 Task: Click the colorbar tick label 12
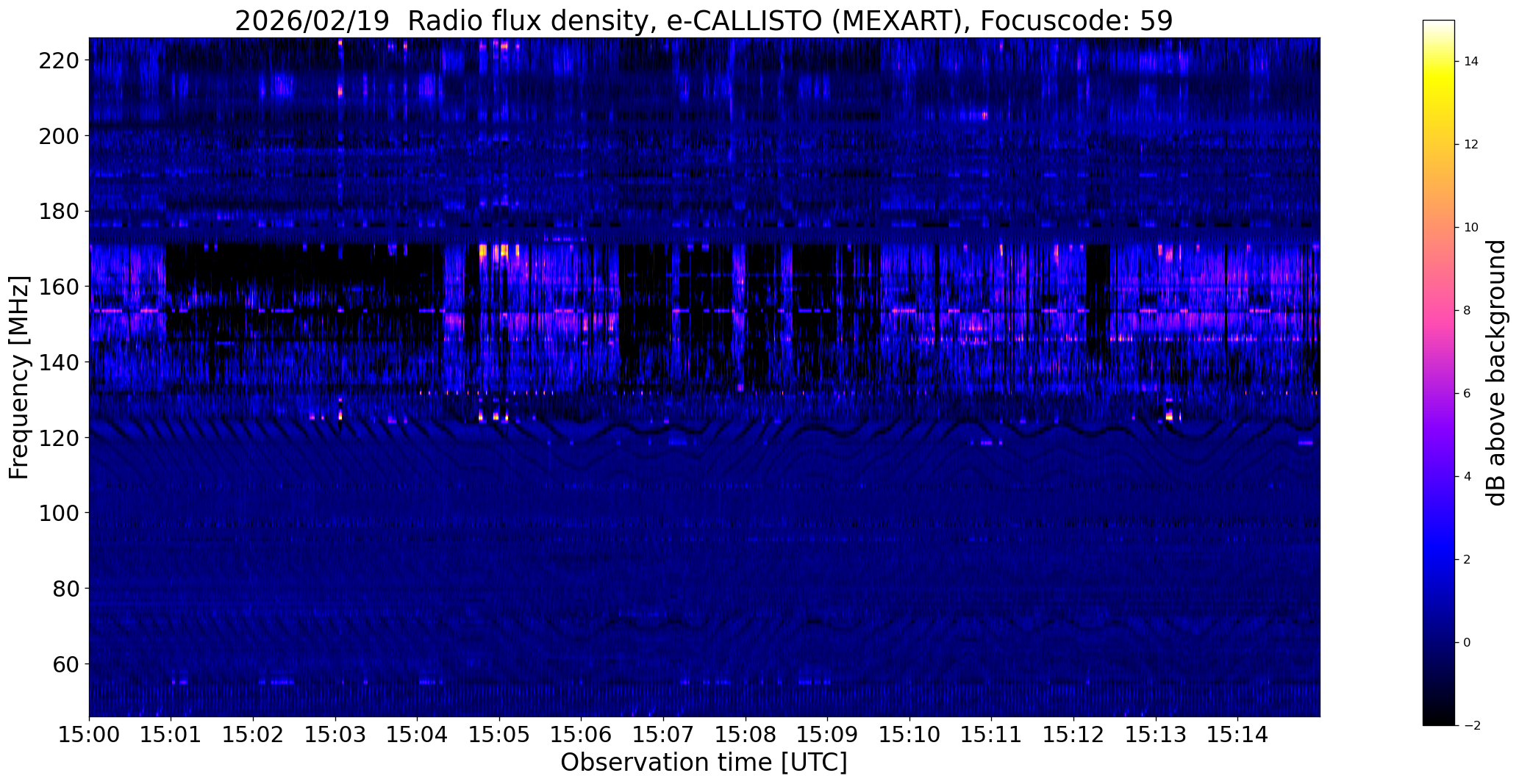(1471, 145)
